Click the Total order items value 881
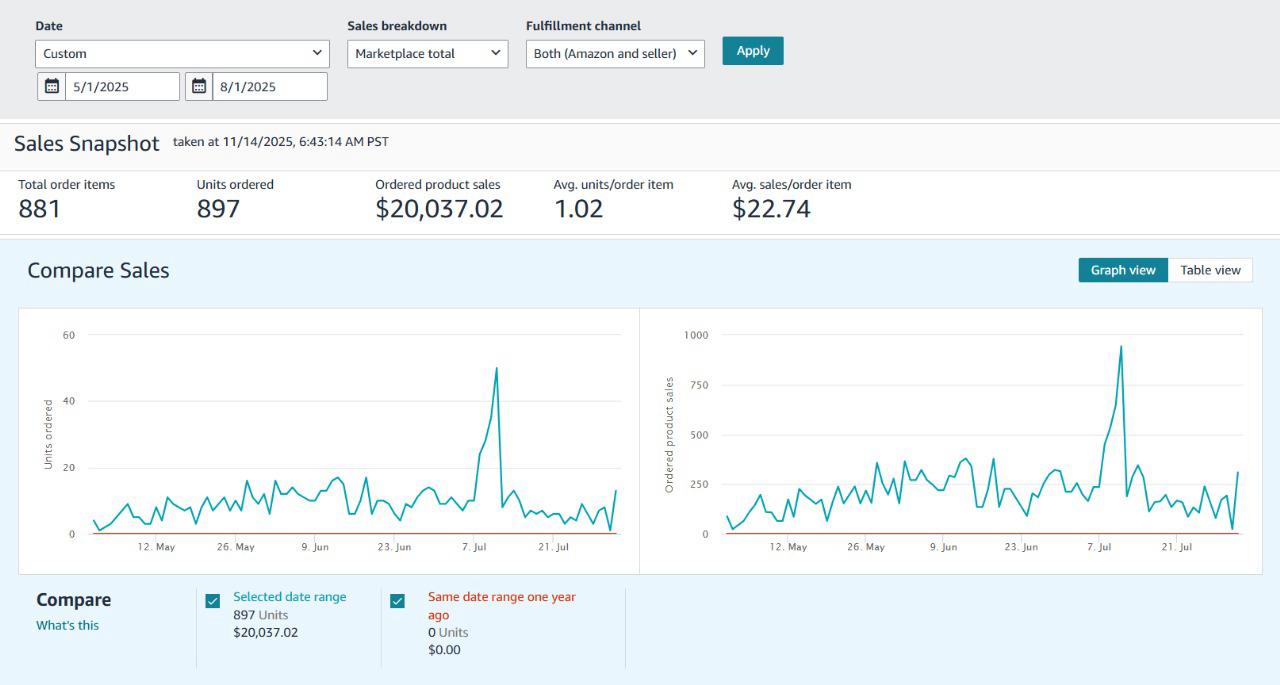 (40, 209)
